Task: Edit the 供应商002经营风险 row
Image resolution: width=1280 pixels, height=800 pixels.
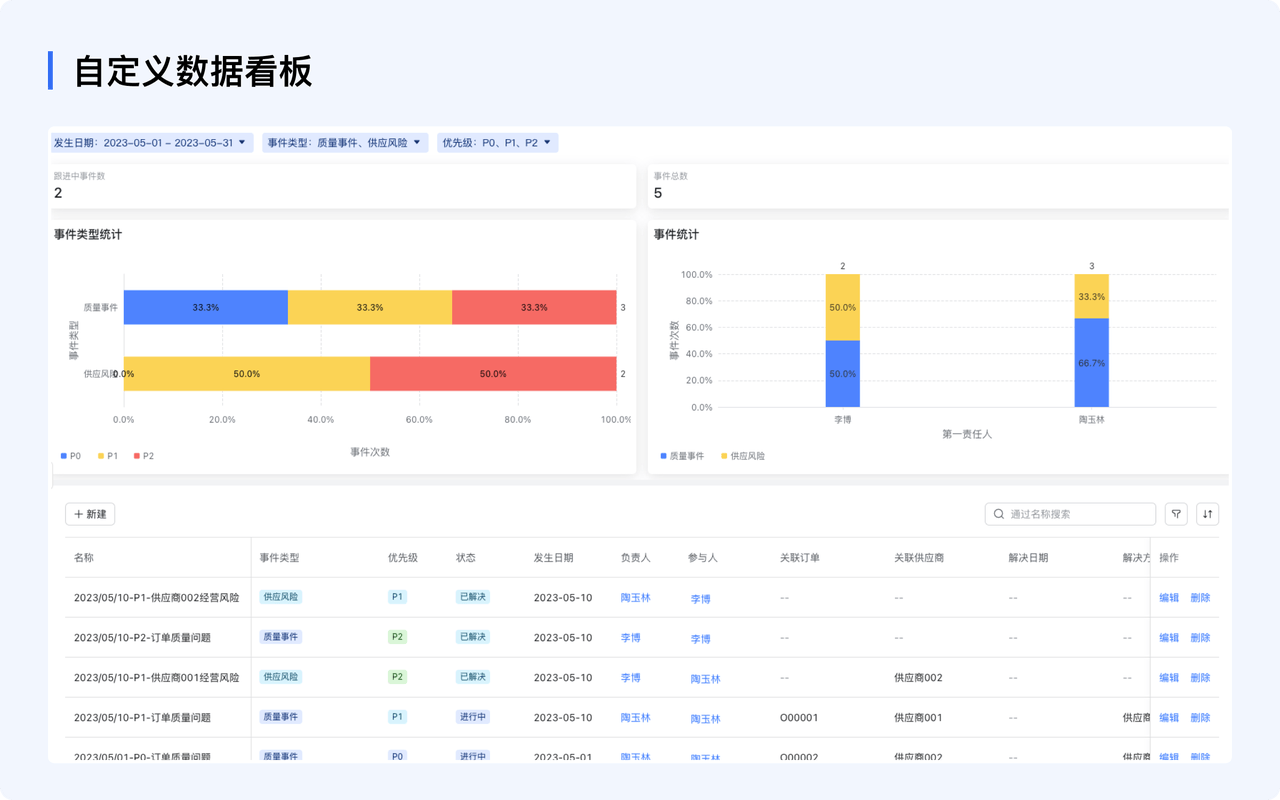Action: pyautogui.click(x=1169, y=598)
